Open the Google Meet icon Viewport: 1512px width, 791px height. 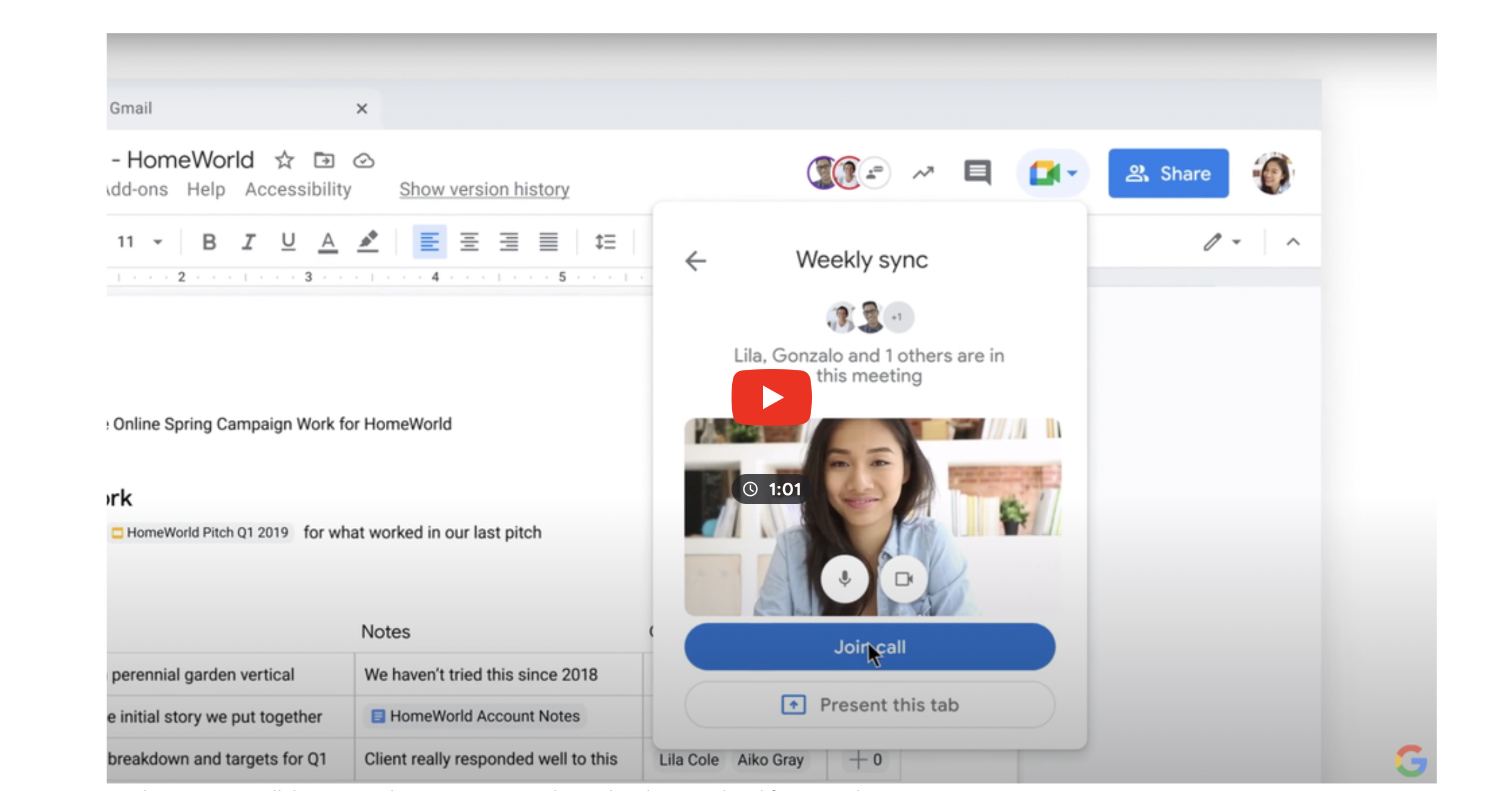coord(1045,173)
